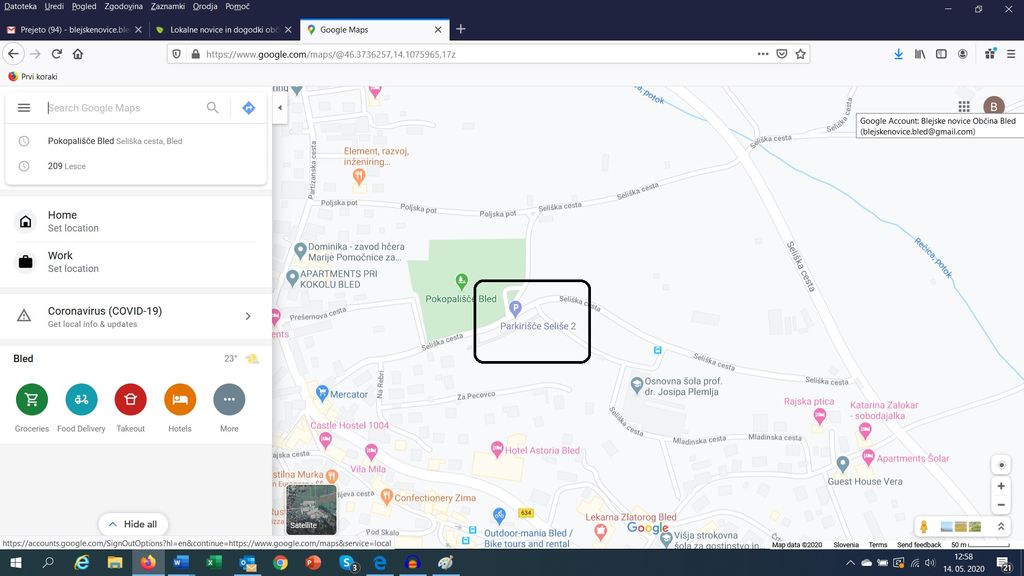Collapse the side panel arrow
The width and height of the screenshot is (1024, 576).
280,108
